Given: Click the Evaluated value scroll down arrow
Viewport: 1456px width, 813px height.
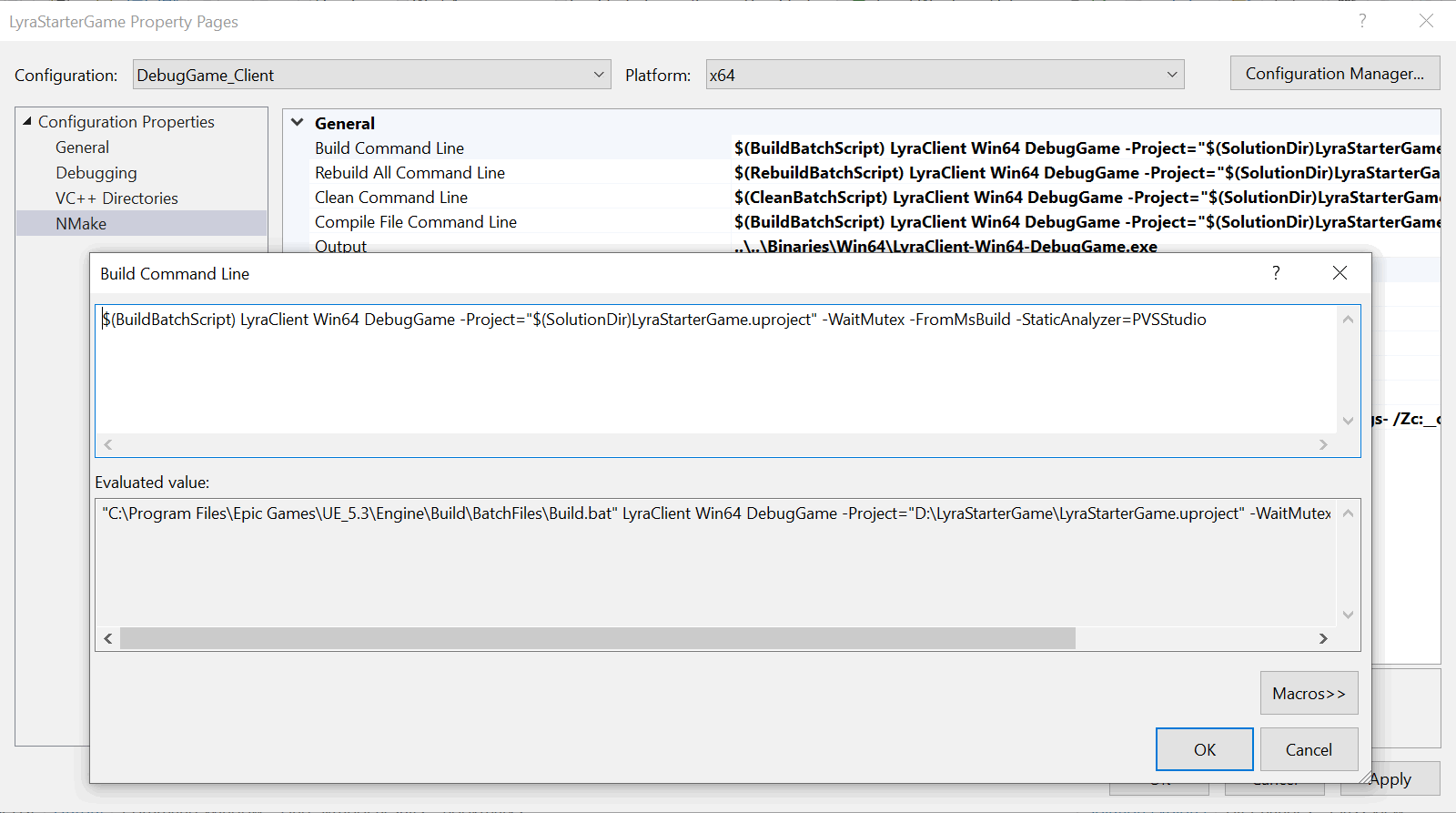Looking at the screenshot, I should coord(1348,615).
